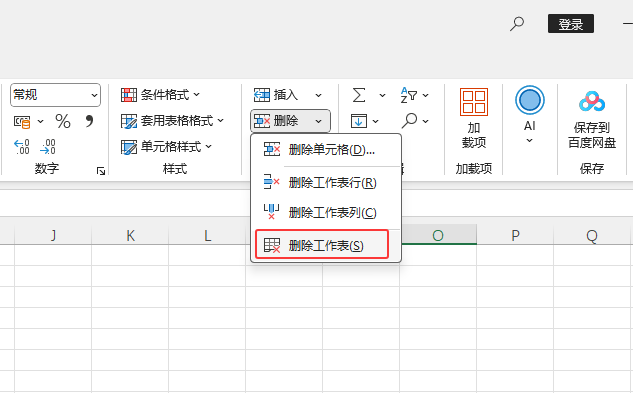The image size is (633, 393).
Task: Expand the Fill dropdown arrow
Action: click(375, 121)
